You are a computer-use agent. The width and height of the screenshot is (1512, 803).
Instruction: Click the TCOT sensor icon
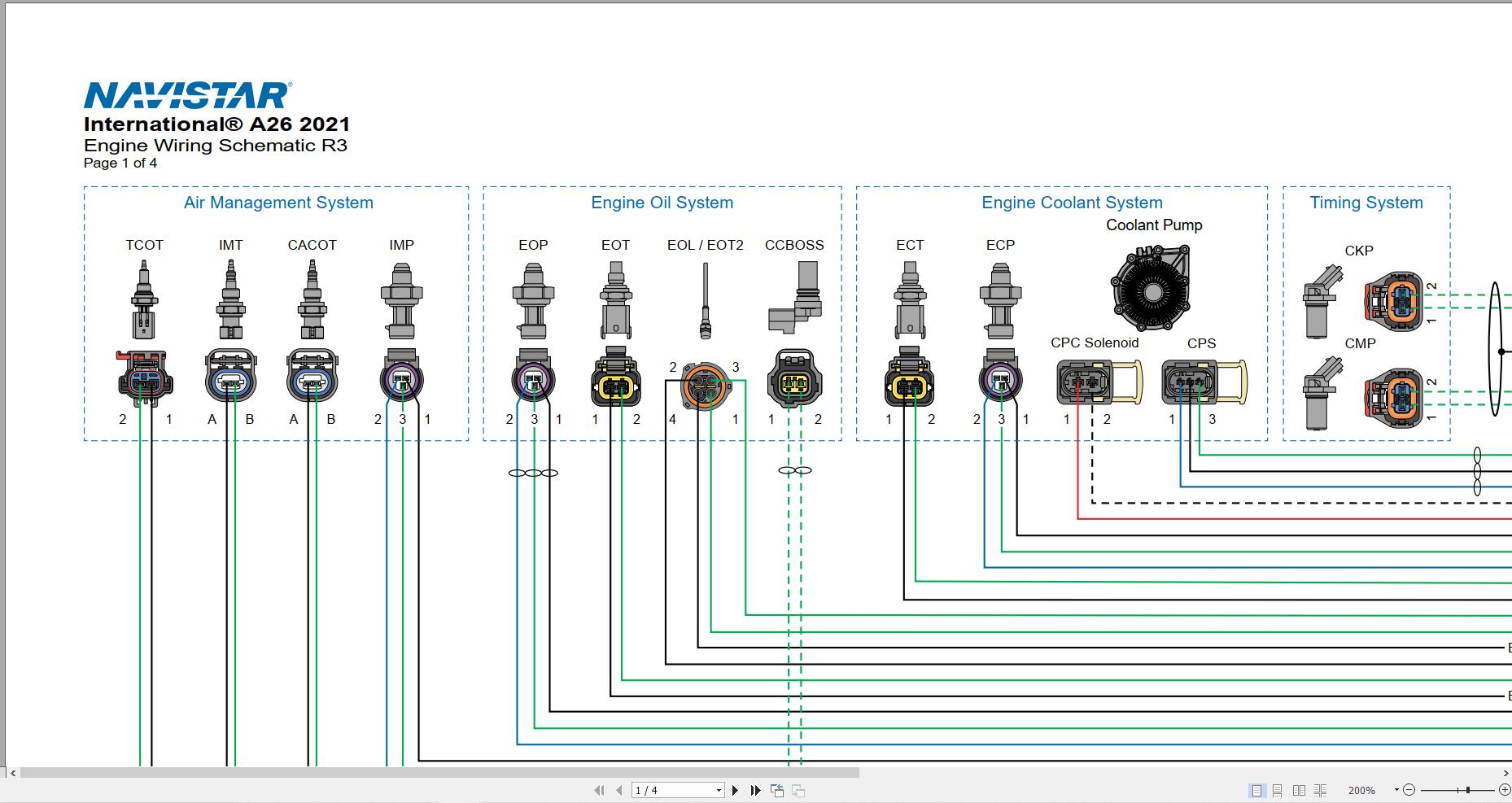(x=144, y=299)
